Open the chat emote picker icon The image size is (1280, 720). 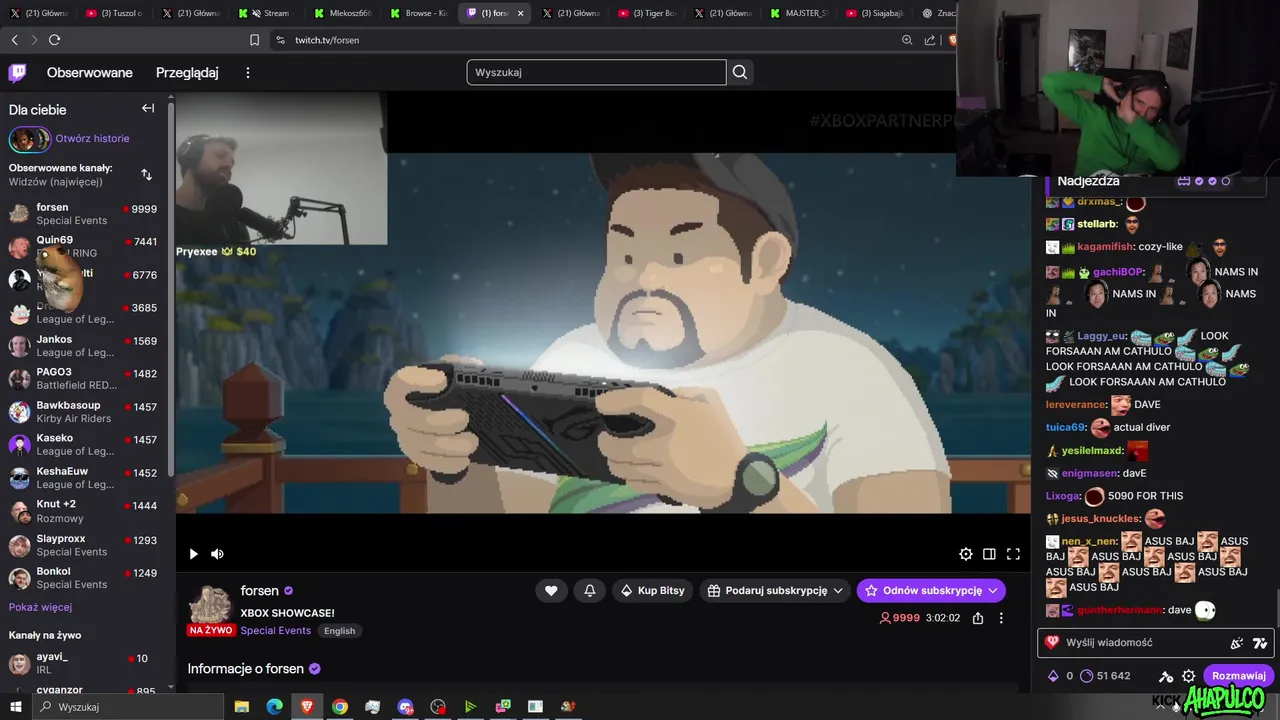click(x=1237, y=643)
